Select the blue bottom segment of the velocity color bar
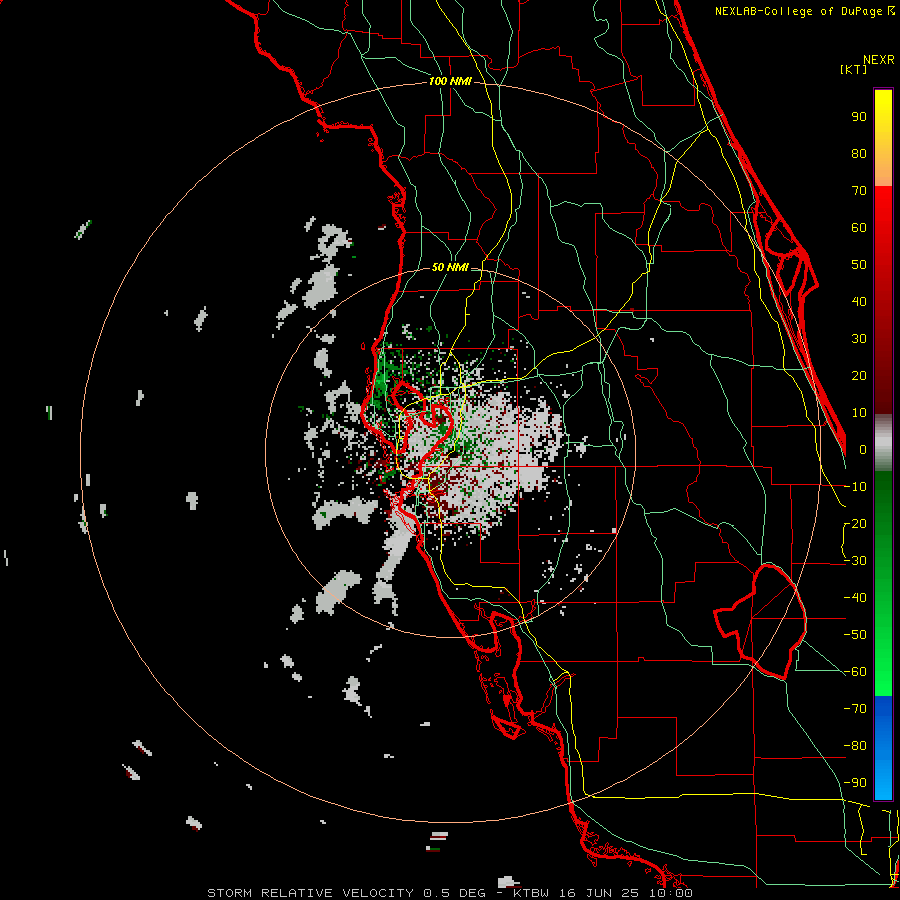The image size is (900, 900). pyautogui.click(x=883, y=748)
